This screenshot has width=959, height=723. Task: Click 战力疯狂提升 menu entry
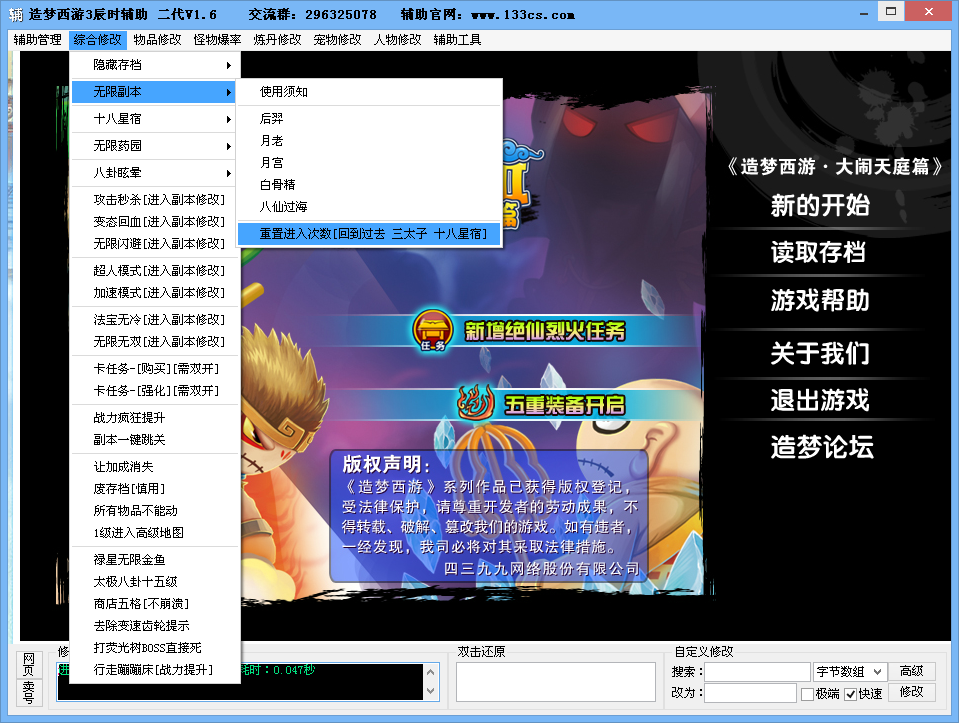pyautogui.click(x=155, y=417)
